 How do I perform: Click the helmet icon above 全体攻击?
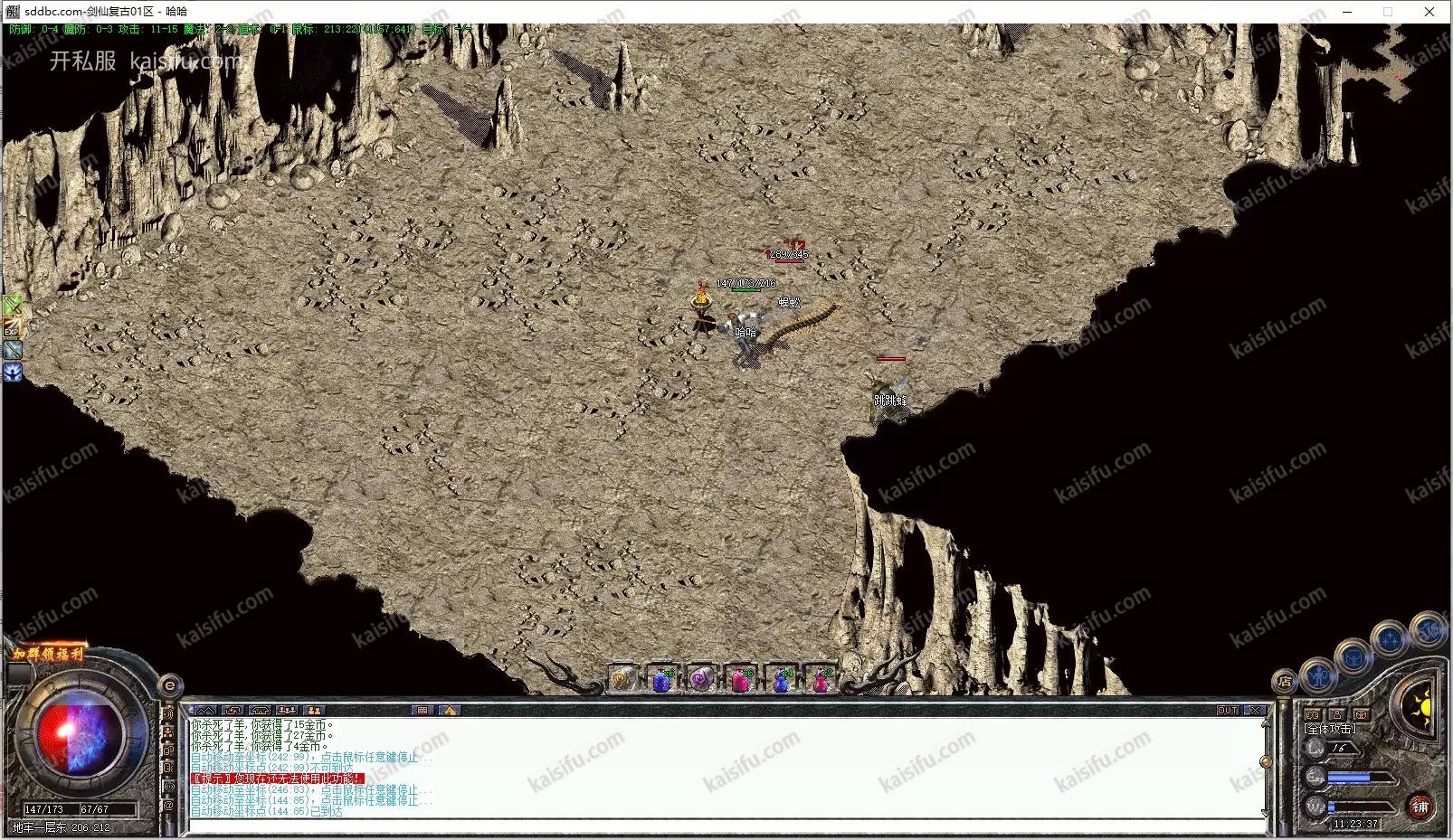pos(1362,714)
